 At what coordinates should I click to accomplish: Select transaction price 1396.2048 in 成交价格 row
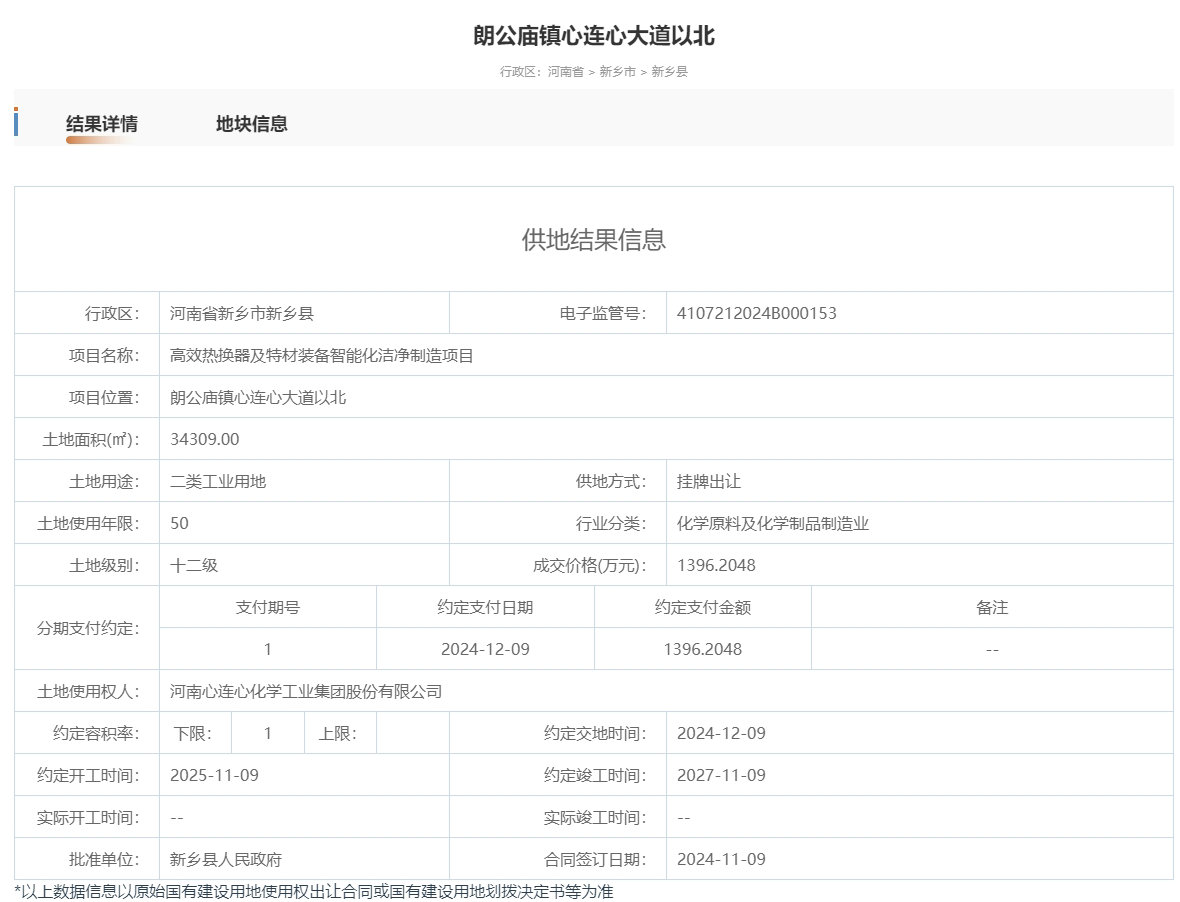(x=716, y=565)
